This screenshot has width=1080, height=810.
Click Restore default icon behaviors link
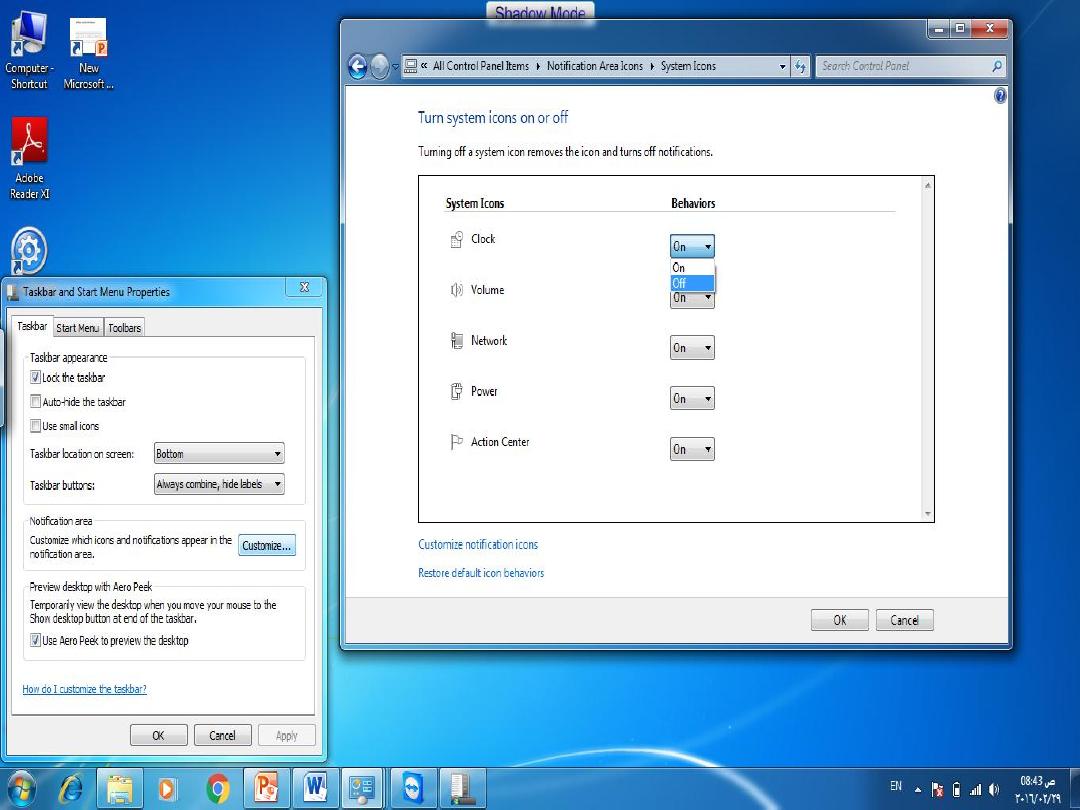pos(481,573)
